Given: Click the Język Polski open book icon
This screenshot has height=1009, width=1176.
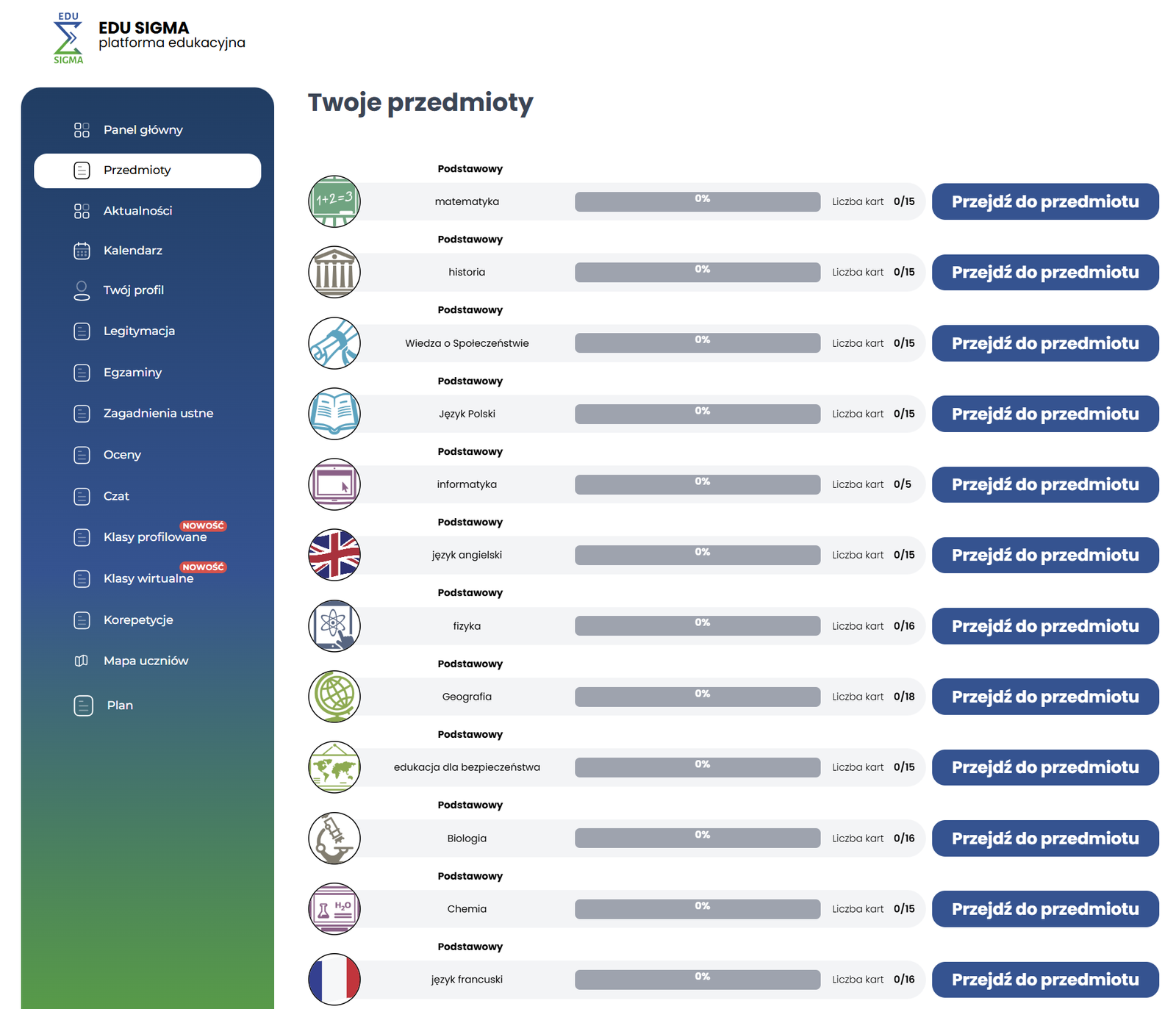Looking at the screenshot, I should coord(334,414).
